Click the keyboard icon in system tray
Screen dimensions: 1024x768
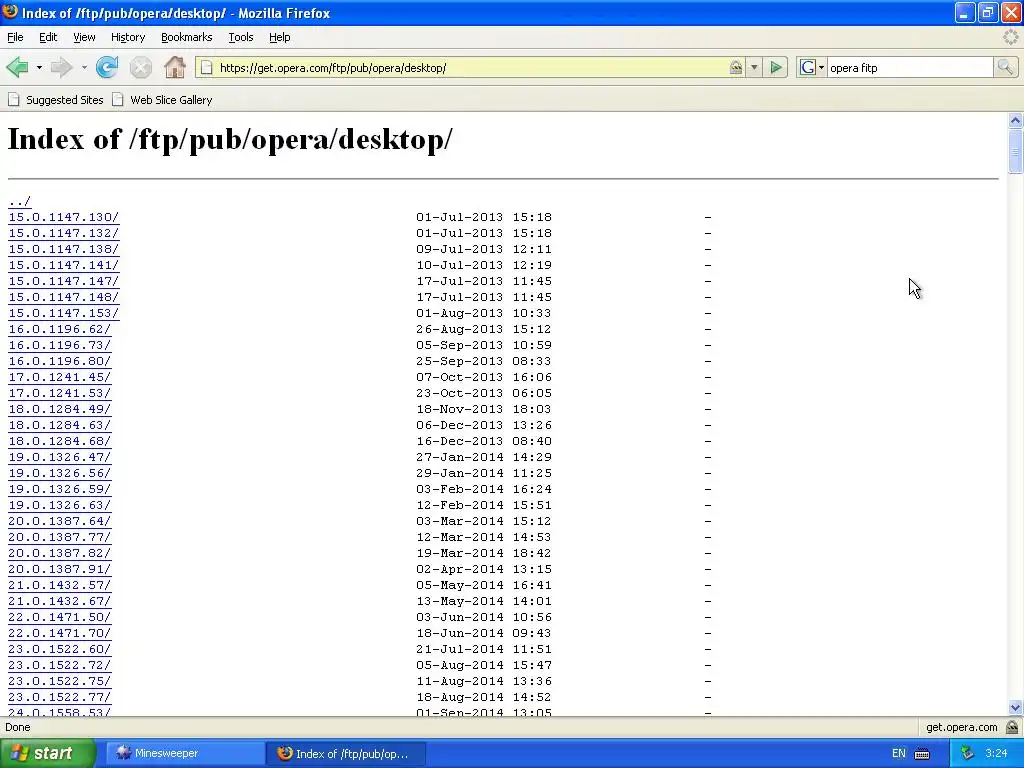[x=922, y=754]
